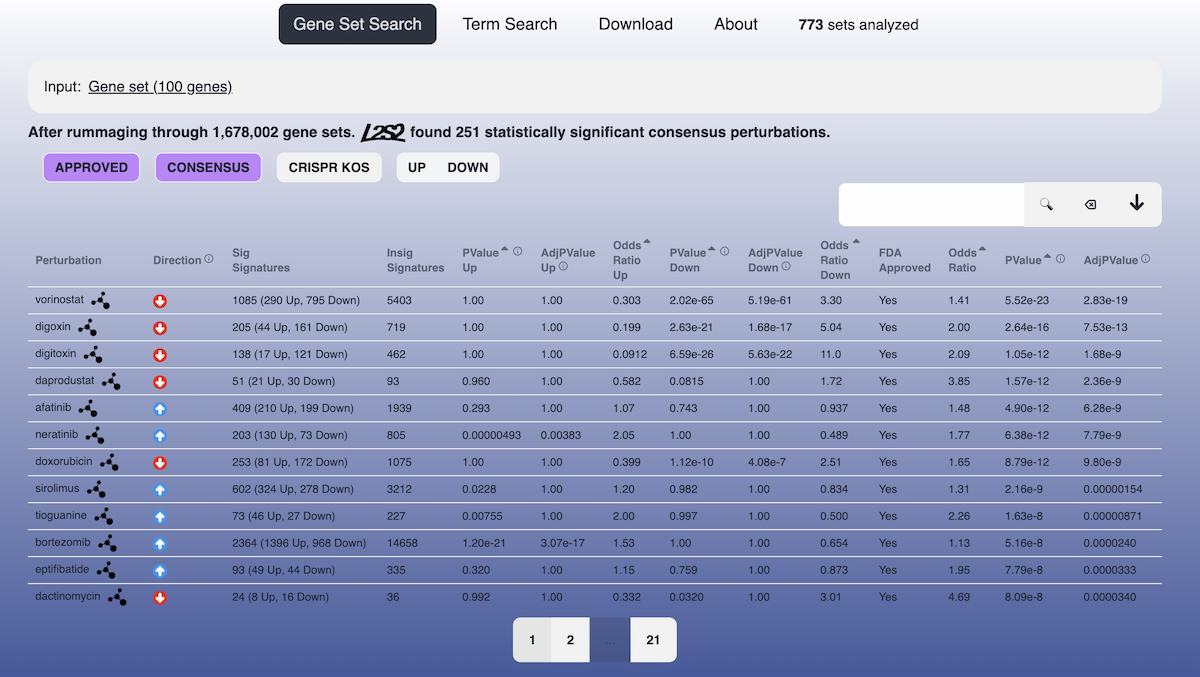
Task: Sort by PValue Up column arrow
Action: coord(505,250)
